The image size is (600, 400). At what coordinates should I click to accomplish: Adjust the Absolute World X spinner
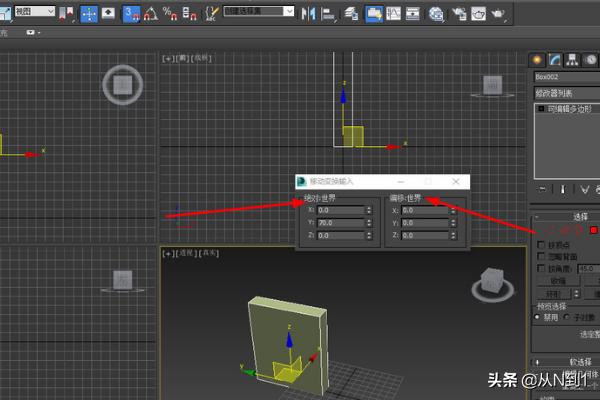pos(369,210)
